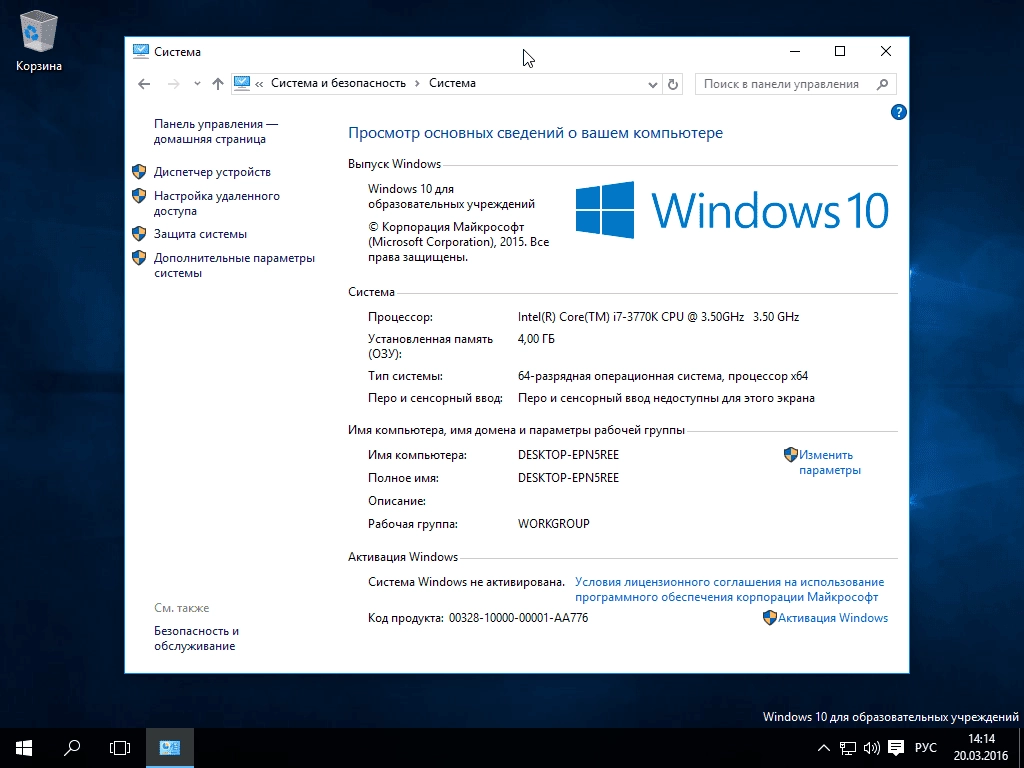Open Защита системы link
The width and height of the screenshot is (1024, 768).
200,234
